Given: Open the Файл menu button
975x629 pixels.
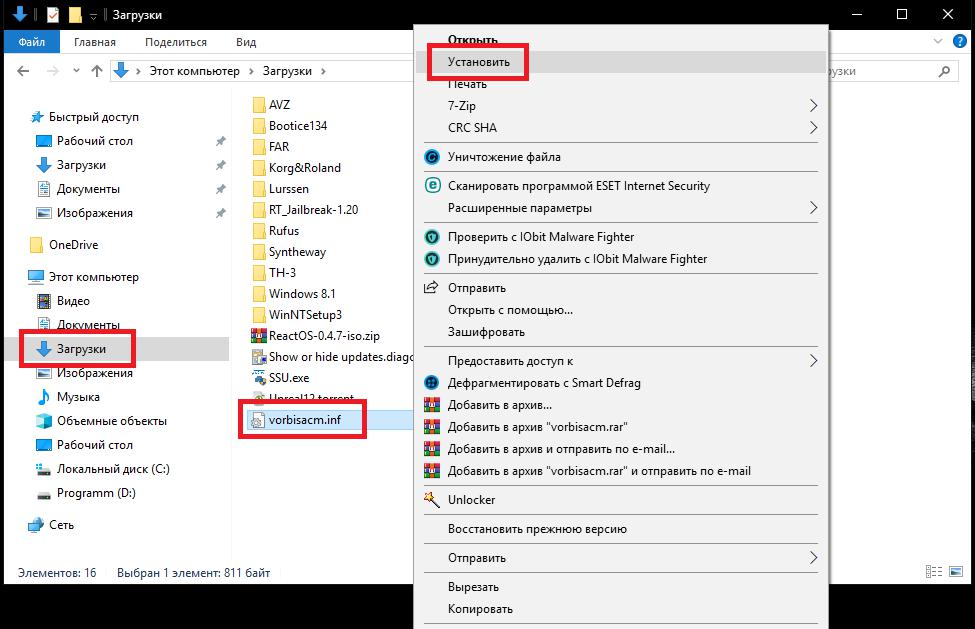Looking at the screenshot, I should [x=31, y=42].
